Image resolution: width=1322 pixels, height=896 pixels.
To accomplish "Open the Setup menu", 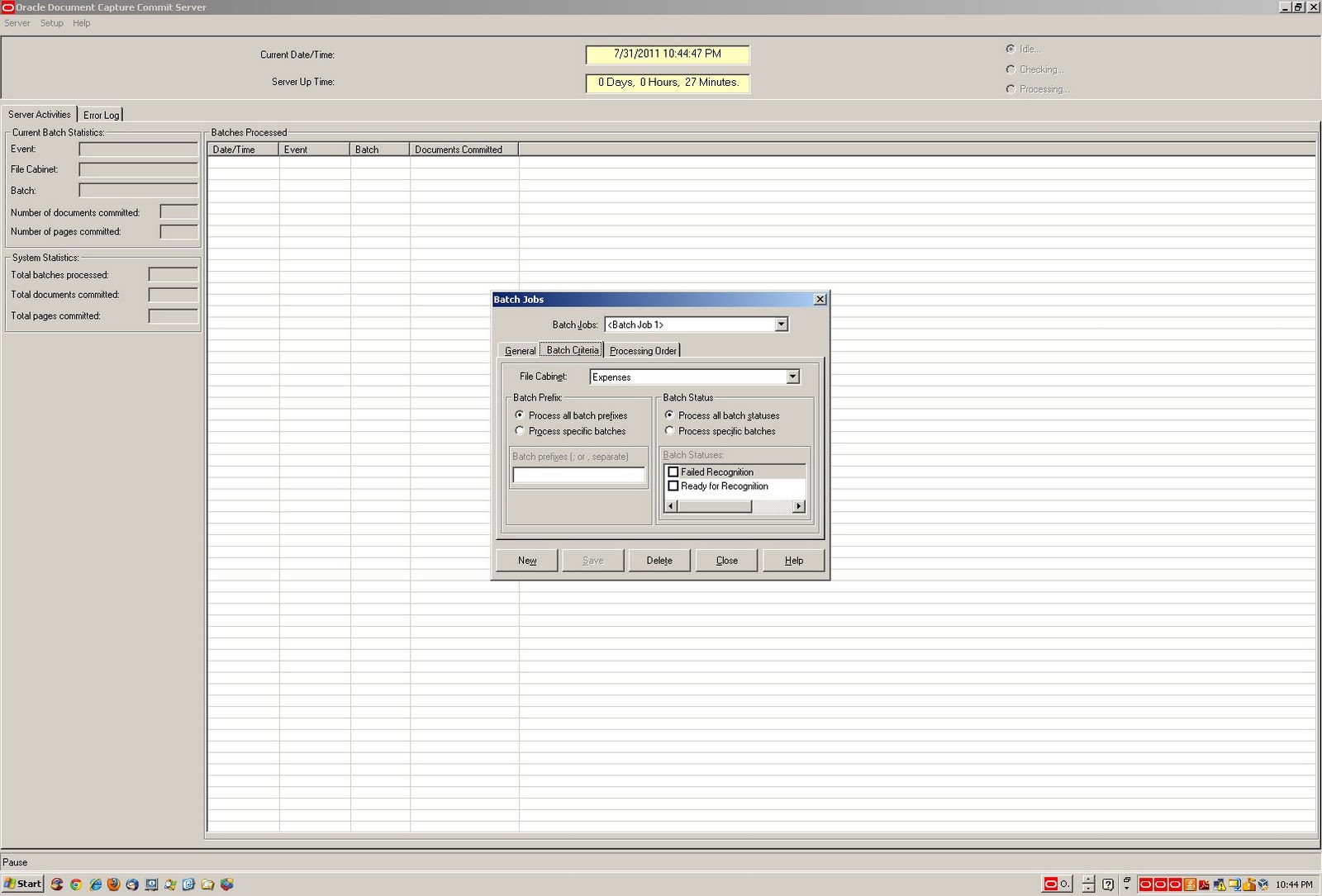I will pyautogui.click(x=51, y=23).
